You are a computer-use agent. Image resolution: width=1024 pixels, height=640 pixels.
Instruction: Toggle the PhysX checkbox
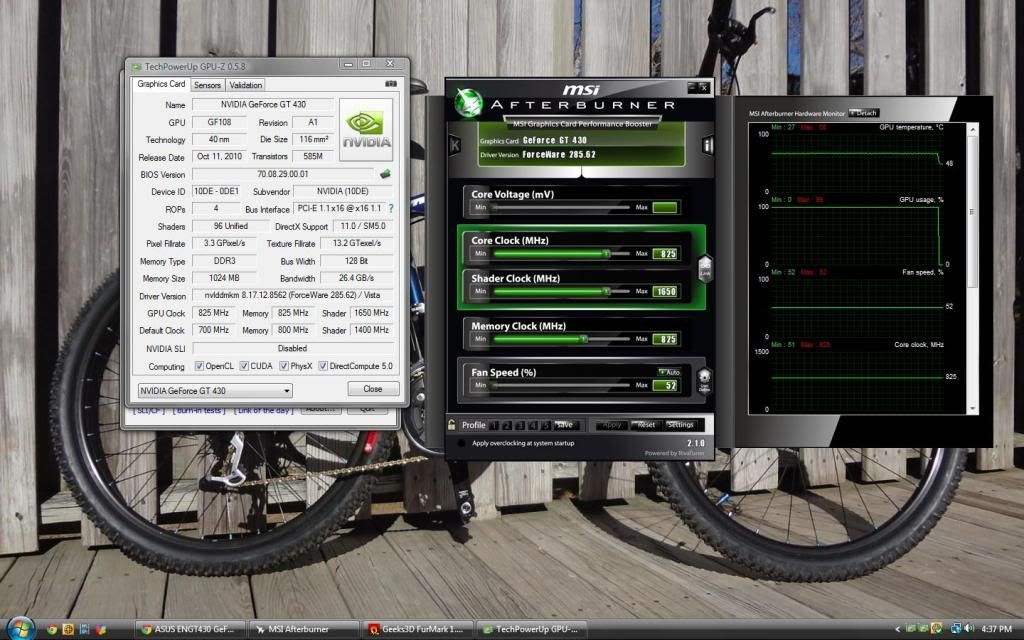click(284, 366)
